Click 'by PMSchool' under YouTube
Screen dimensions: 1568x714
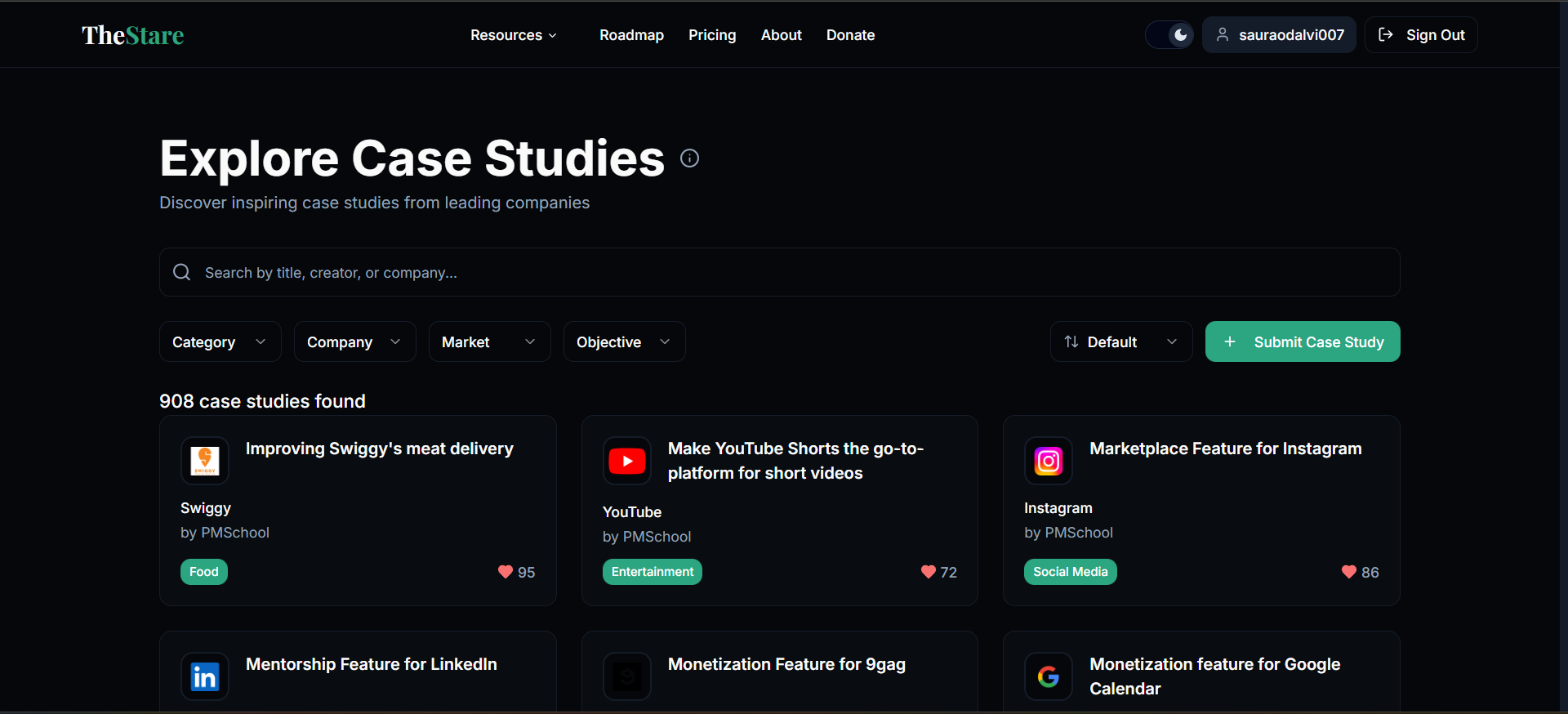647,537
